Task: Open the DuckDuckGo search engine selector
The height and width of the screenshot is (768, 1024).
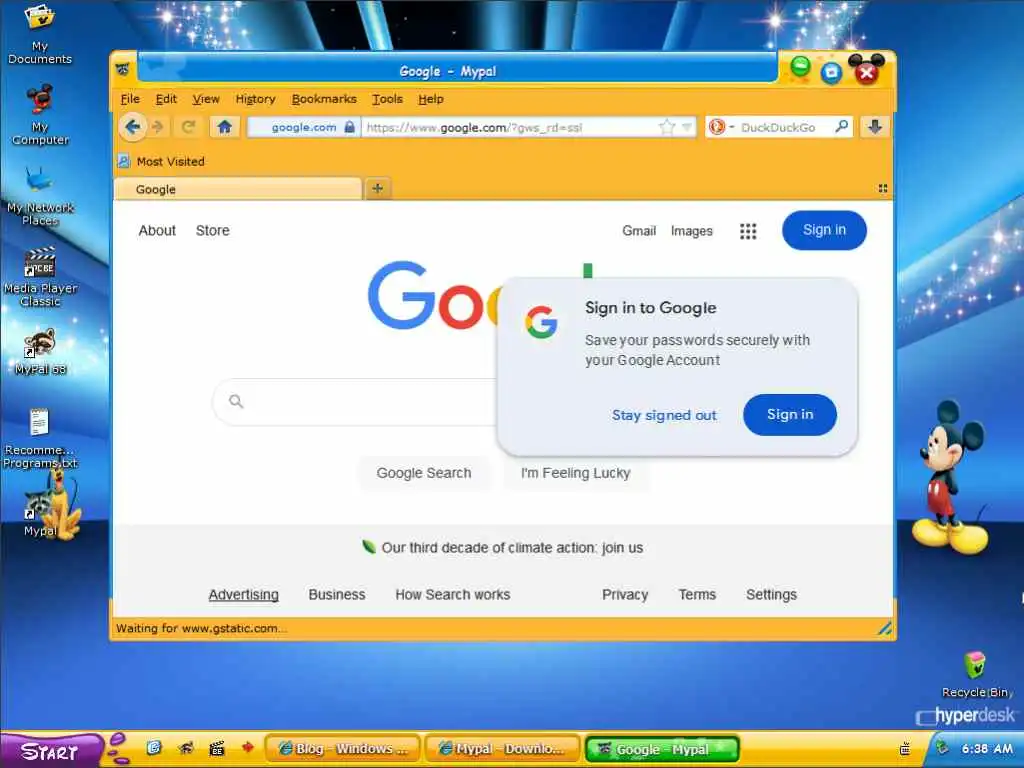Action: pos(721,127)
